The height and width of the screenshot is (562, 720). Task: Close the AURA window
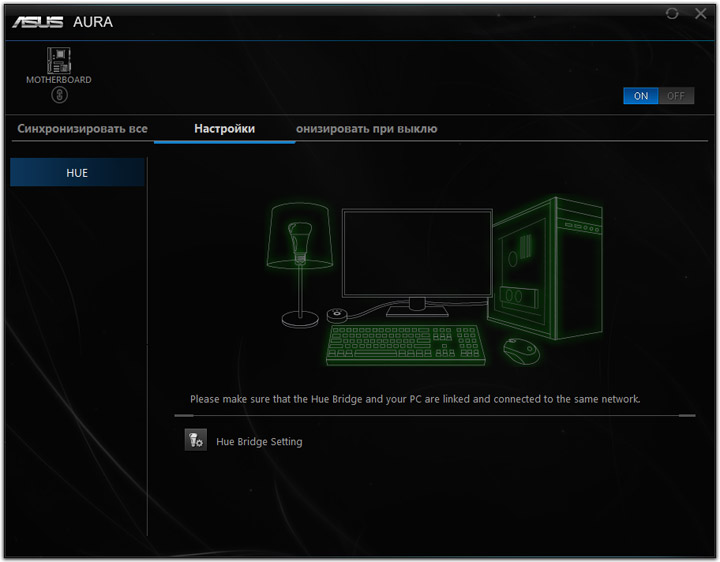(x=701, y=13)
